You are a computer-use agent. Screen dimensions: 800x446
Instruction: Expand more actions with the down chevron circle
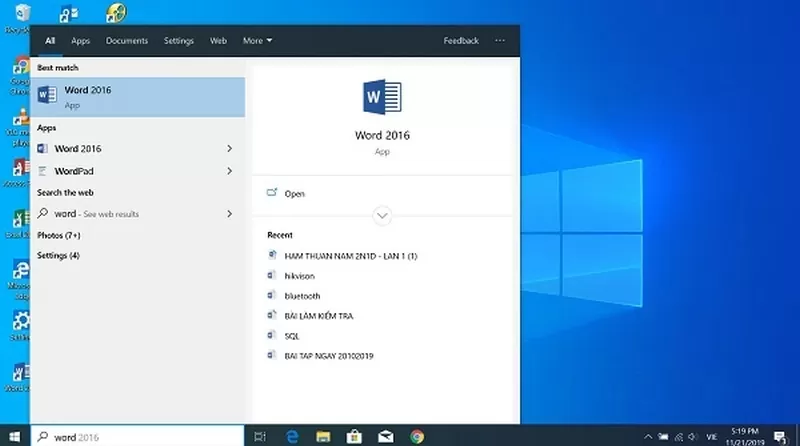tap(382, 216)
